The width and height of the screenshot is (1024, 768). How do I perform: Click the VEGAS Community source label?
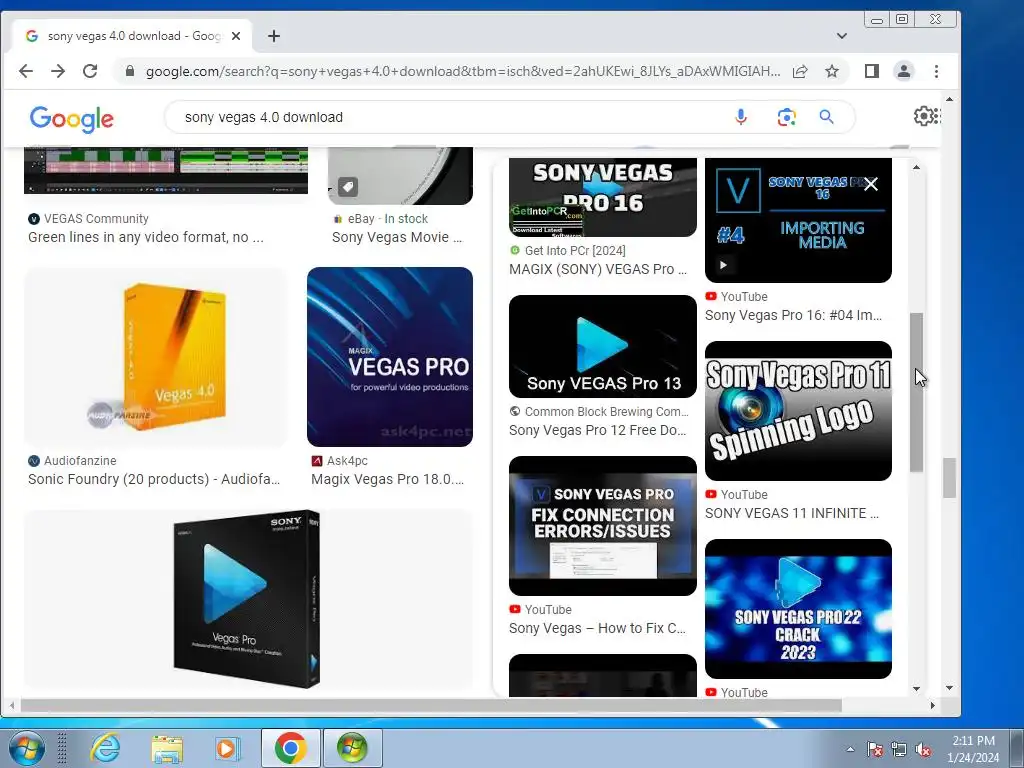(x=96, y=219)
